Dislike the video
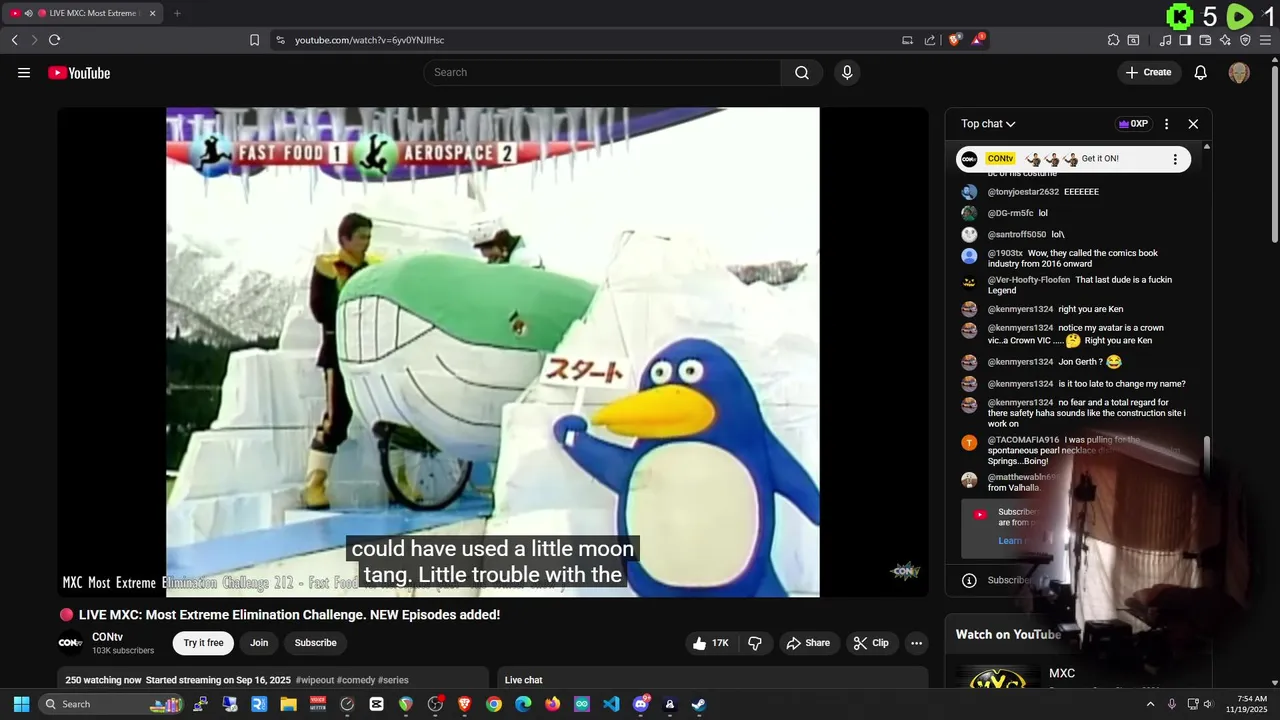Screen dimensions: 1280x720 coord(755,643)
